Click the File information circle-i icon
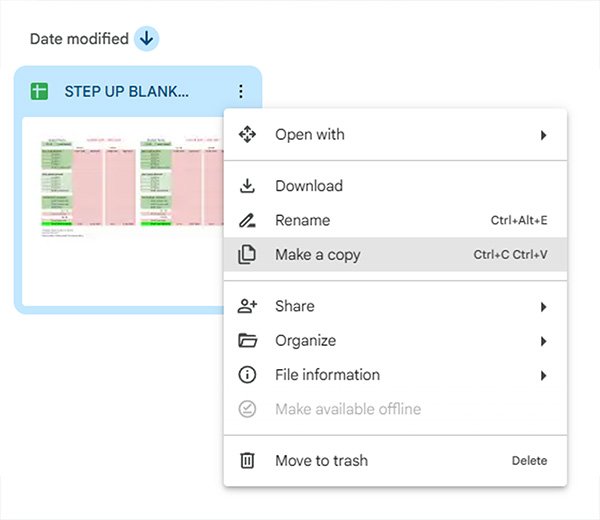The height and width of the screenshot is (520, 600). 247,375
